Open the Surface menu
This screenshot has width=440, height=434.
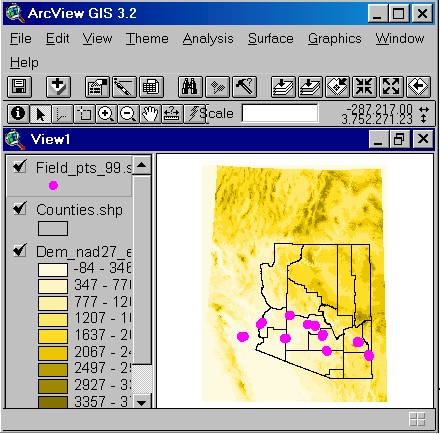coord(271,39)
